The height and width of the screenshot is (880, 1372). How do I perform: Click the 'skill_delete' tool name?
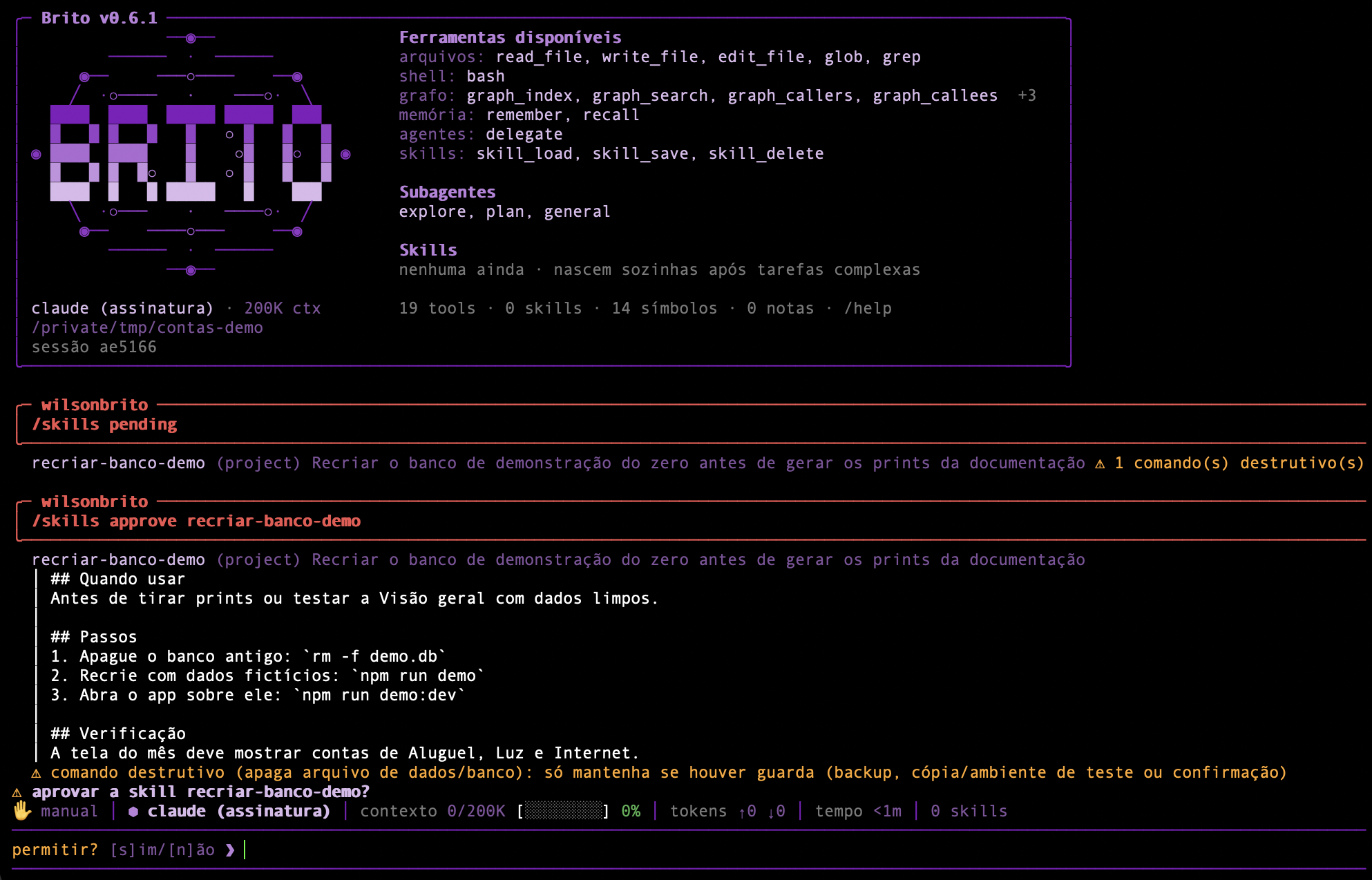(x=766, y=153)
